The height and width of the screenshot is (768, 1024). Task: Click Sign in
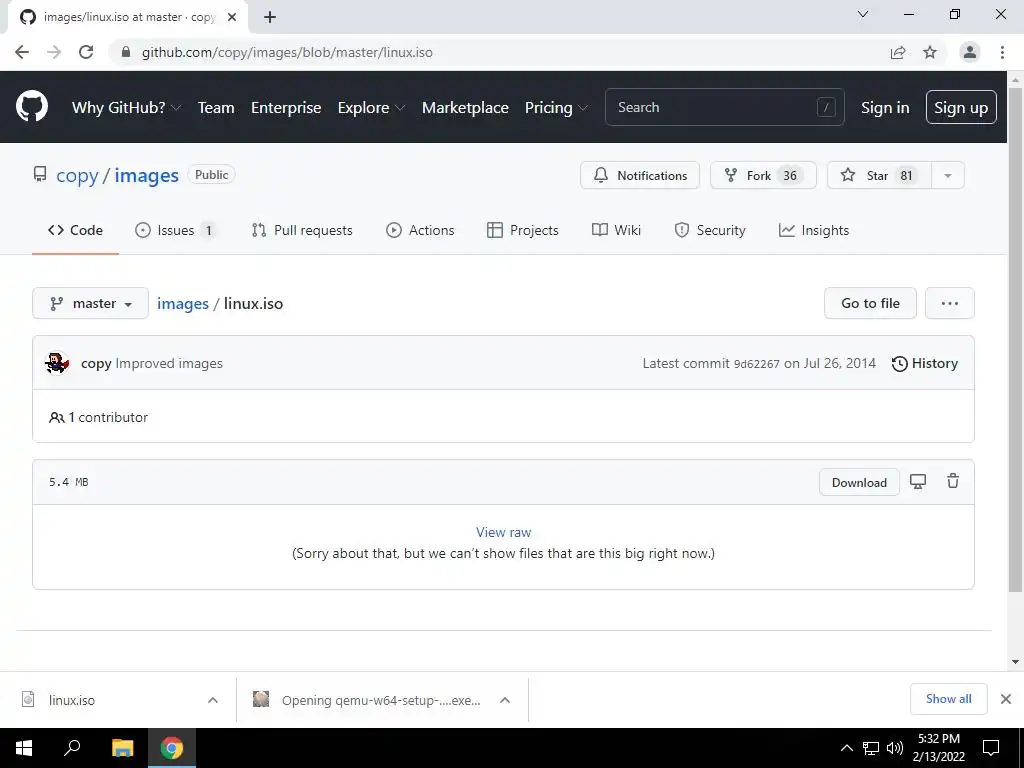885,107
